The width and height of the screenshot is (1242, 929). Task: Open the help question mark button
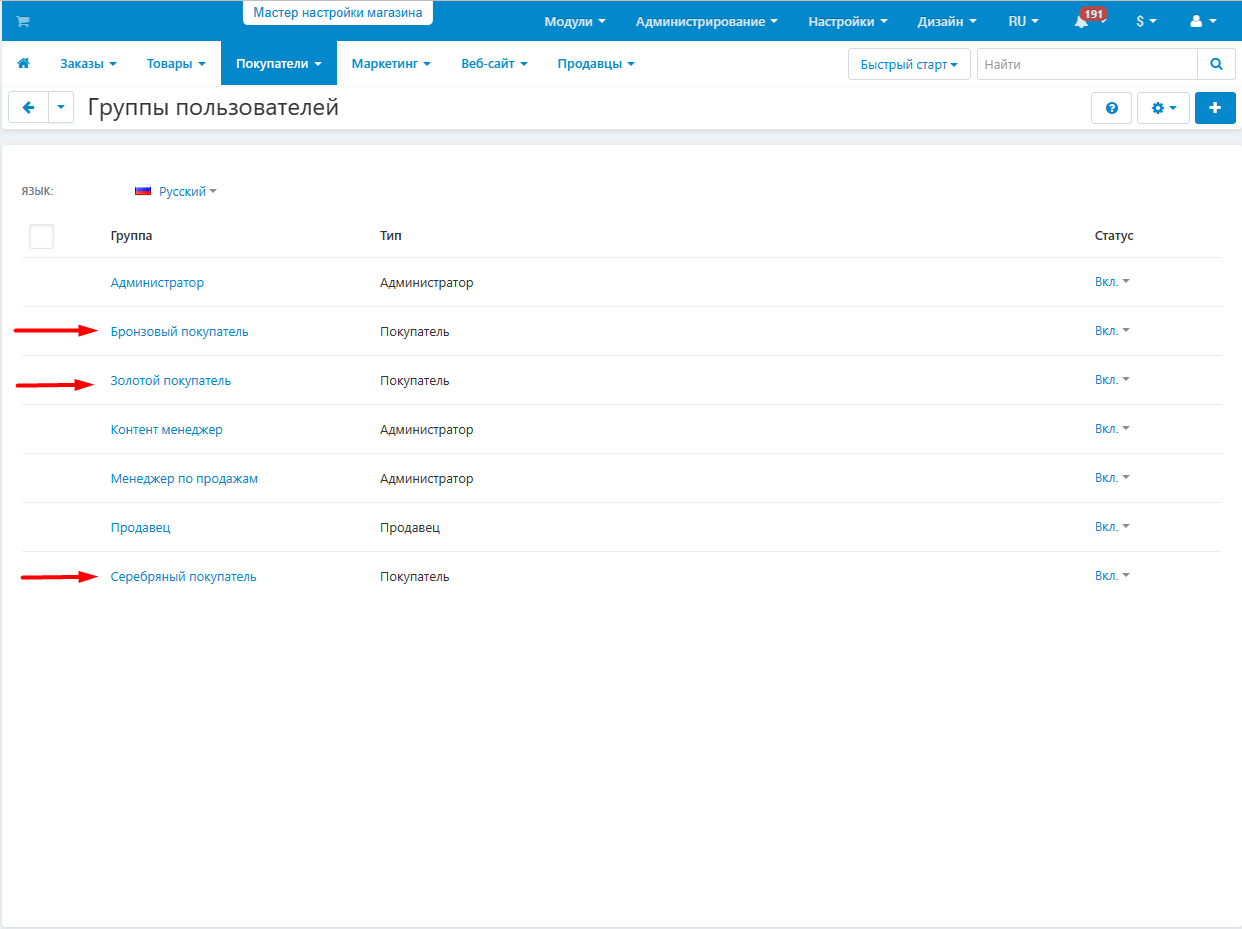click(1111, 108)
